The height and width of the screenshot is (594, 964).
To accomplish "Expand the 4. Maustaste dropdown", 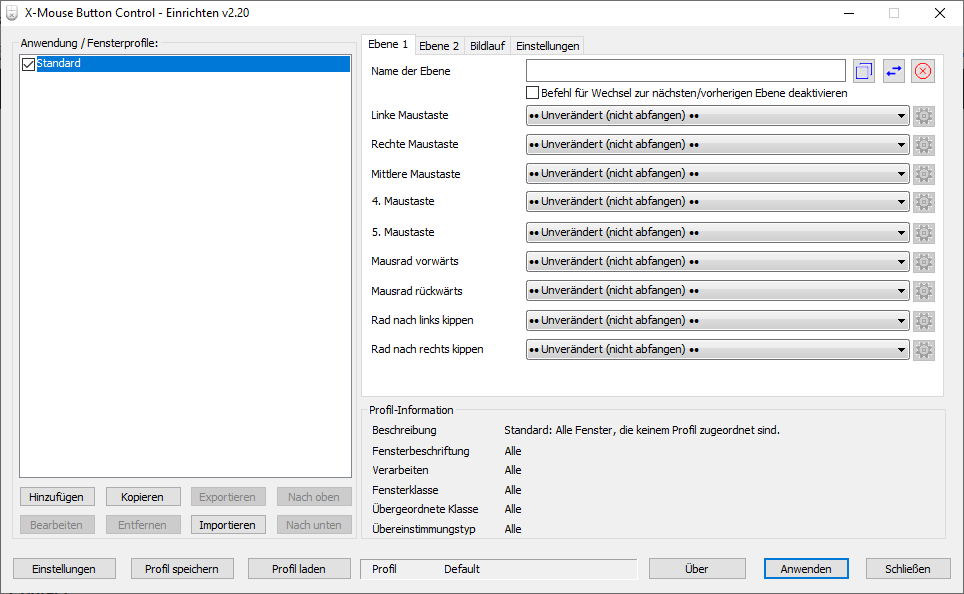I will [x=717, y=202].
